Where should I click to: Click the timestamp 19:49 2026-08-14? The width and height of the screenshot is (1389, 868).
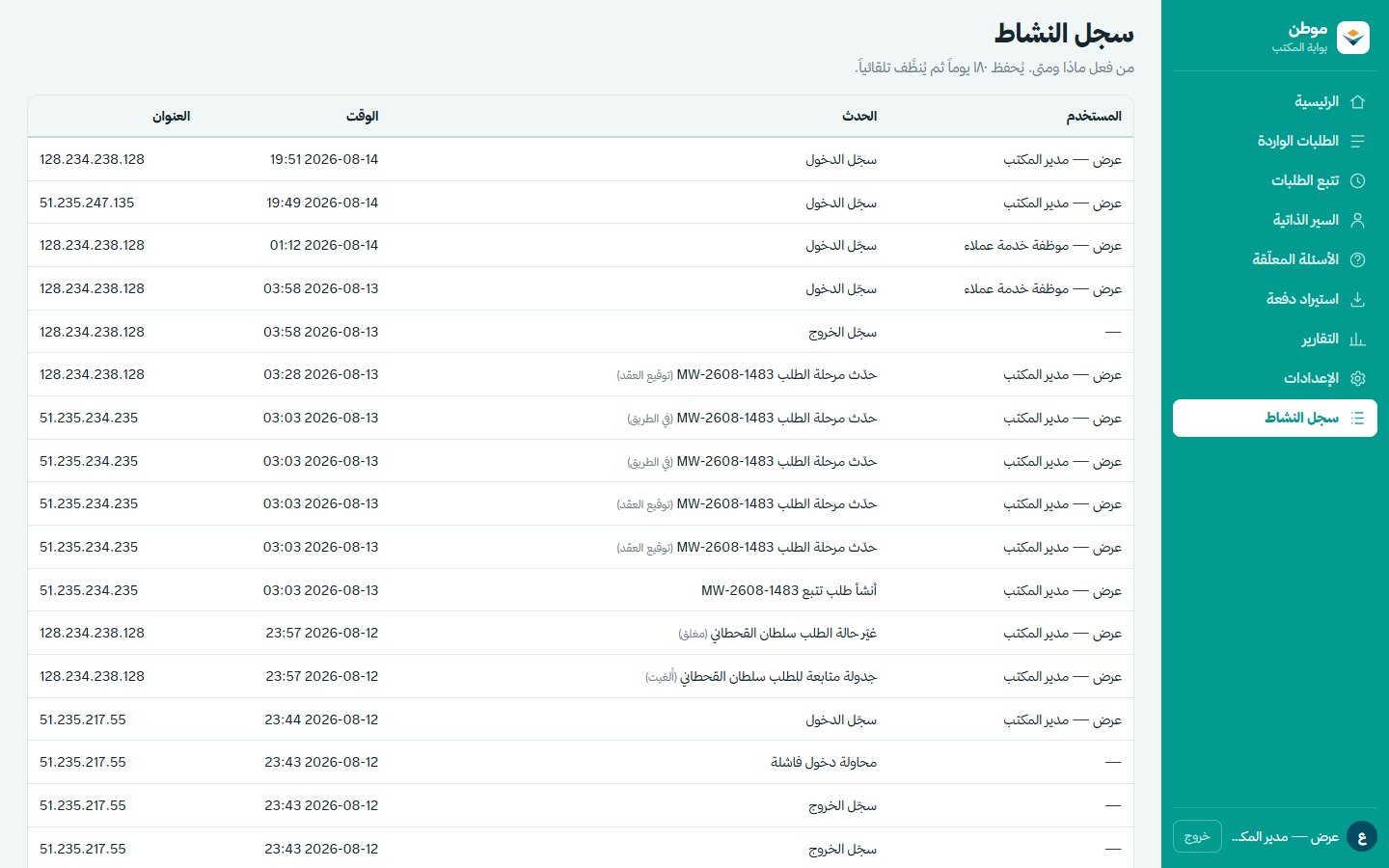[322, 203]
